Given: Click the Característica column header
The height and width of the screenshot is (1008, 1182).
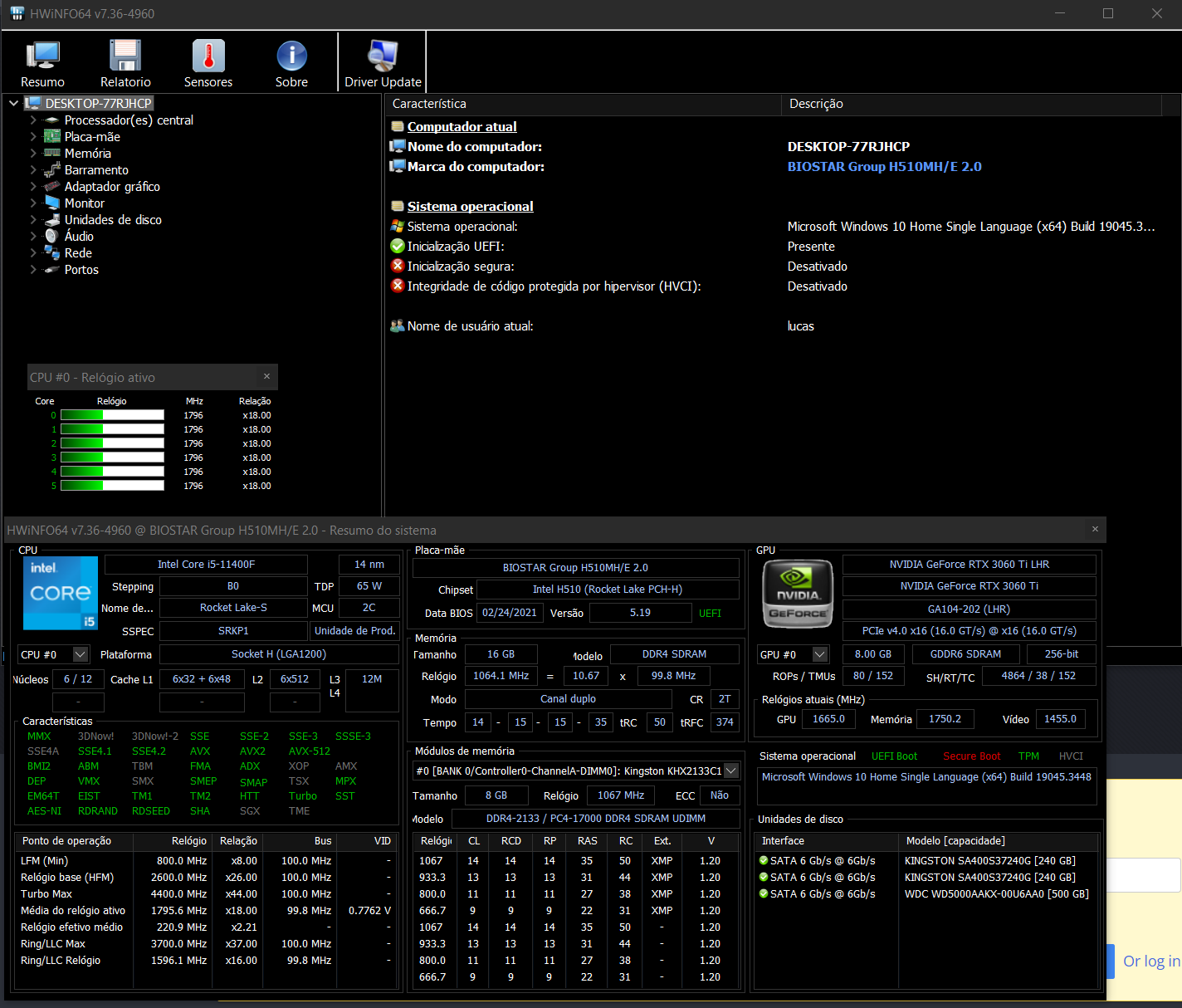Looking at the screenshot, I should (583, 104).
